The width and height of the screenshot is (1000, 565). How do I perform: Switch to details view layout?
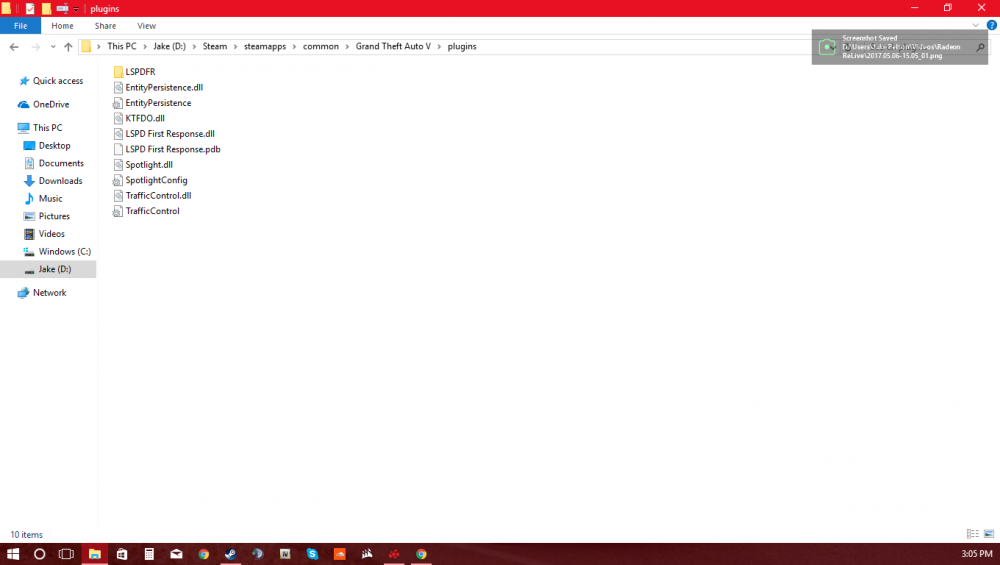(x=973, y=534)
